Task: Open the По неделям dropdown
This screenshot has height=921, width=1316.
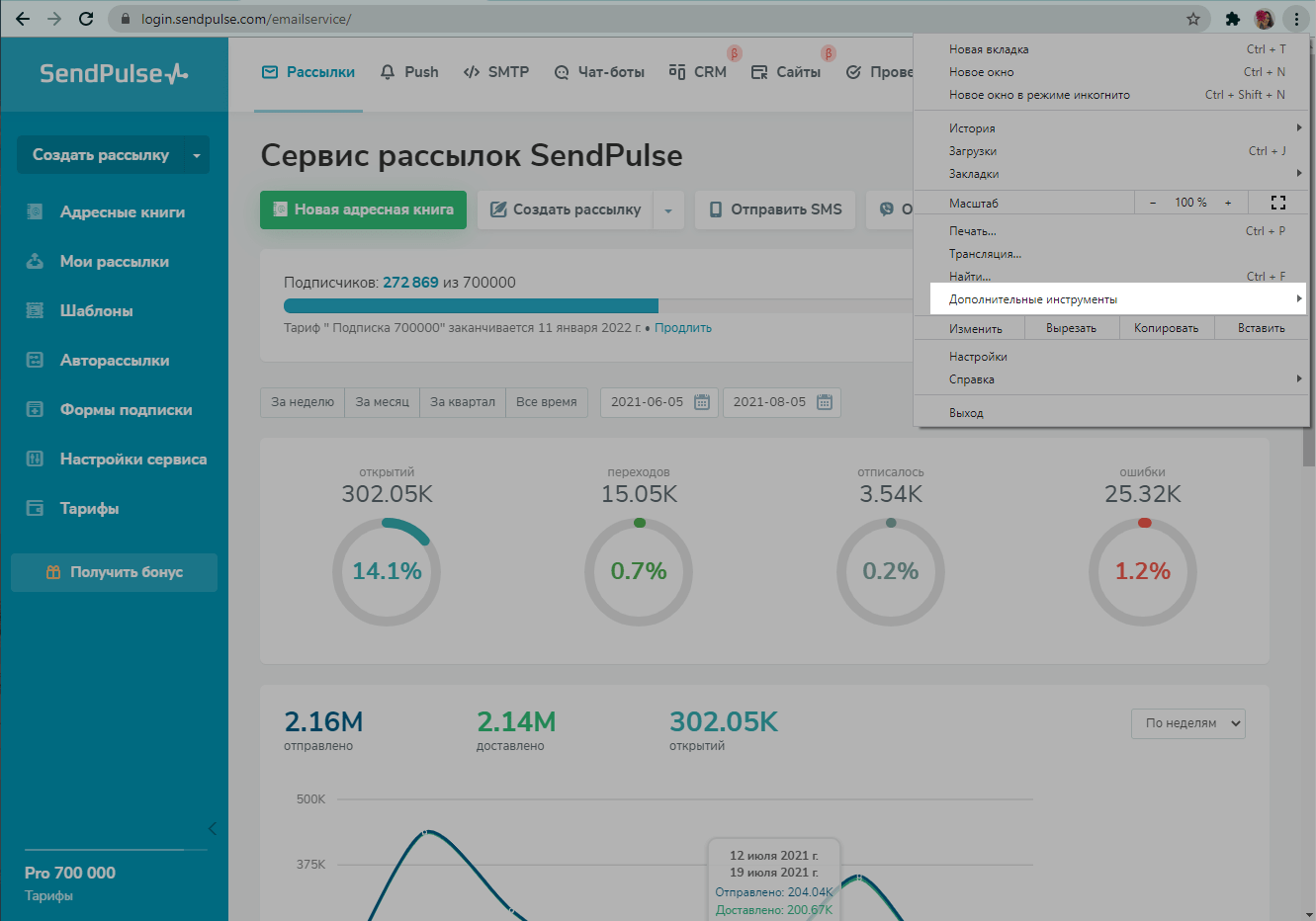Action: [x=1188, y=723]
